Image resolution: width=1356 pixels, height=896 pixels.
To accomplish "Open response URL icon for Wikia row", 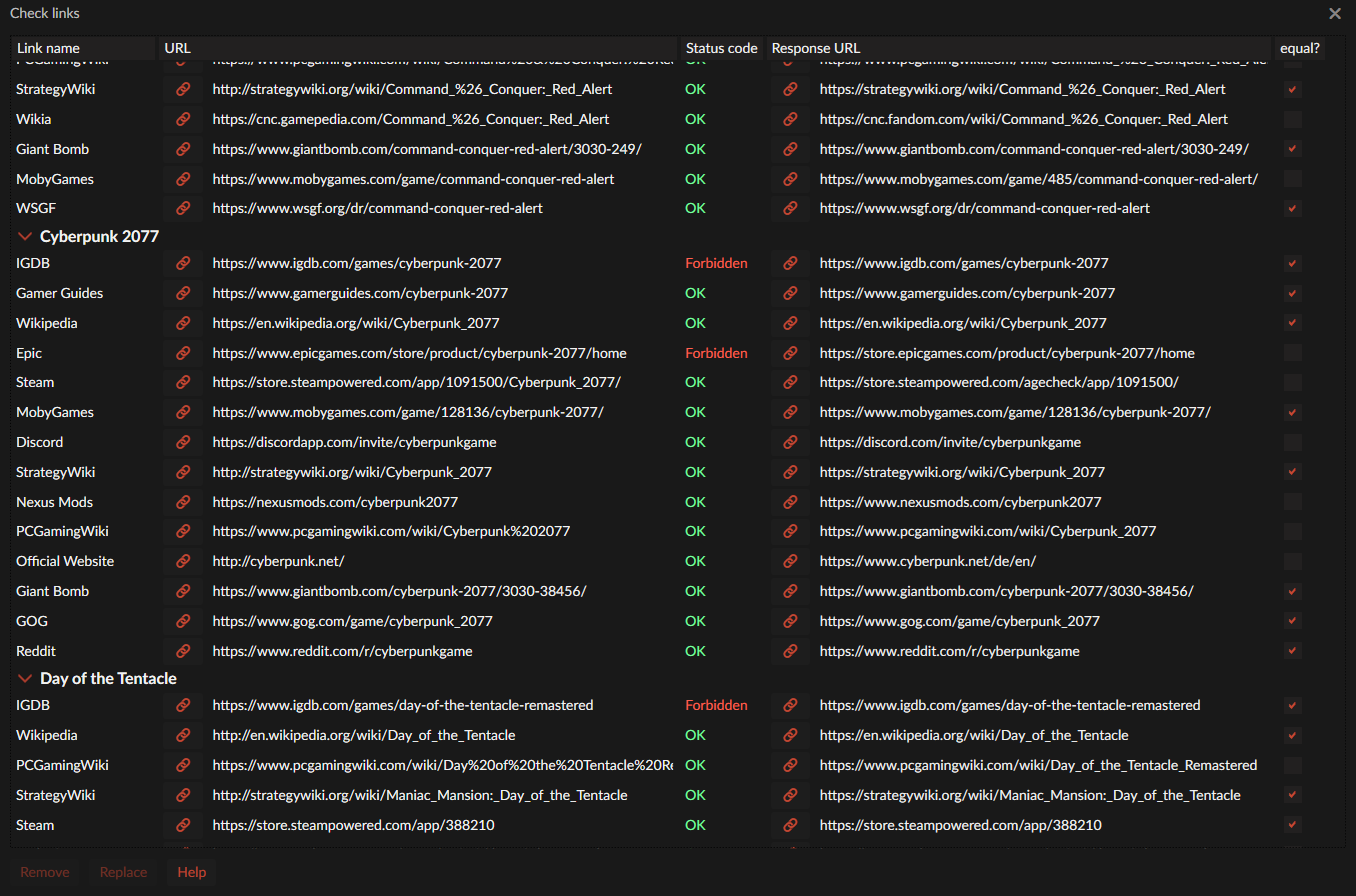I will coord(790,119).
